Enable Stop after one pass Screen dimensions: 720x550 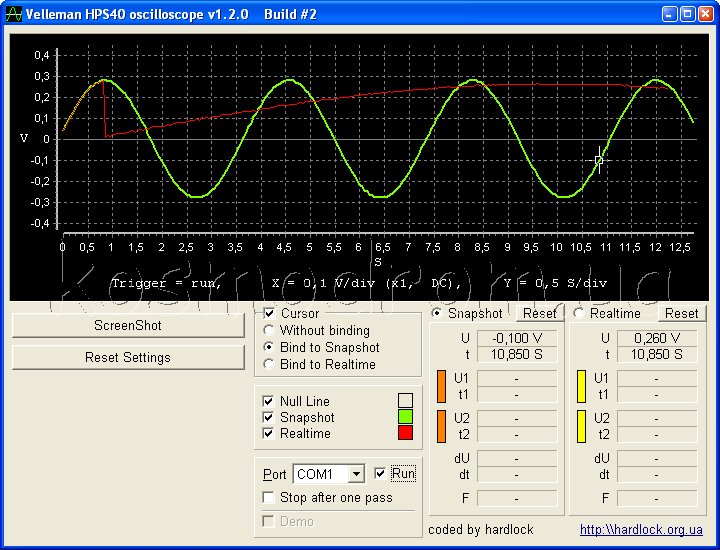point(268,498)
